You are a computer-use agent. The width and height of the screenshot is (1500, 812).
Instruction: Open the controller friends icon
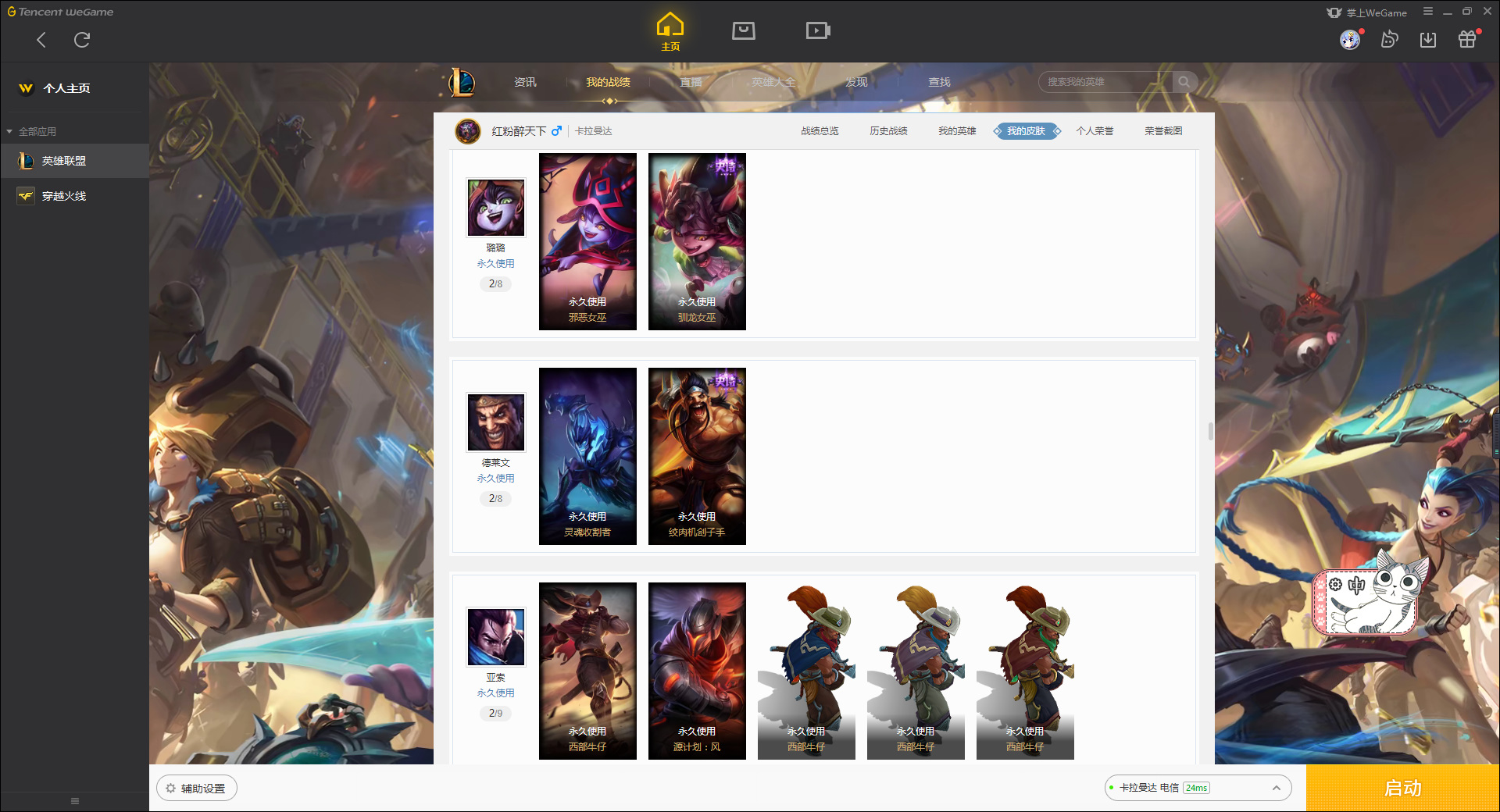tap(1389, 39)
